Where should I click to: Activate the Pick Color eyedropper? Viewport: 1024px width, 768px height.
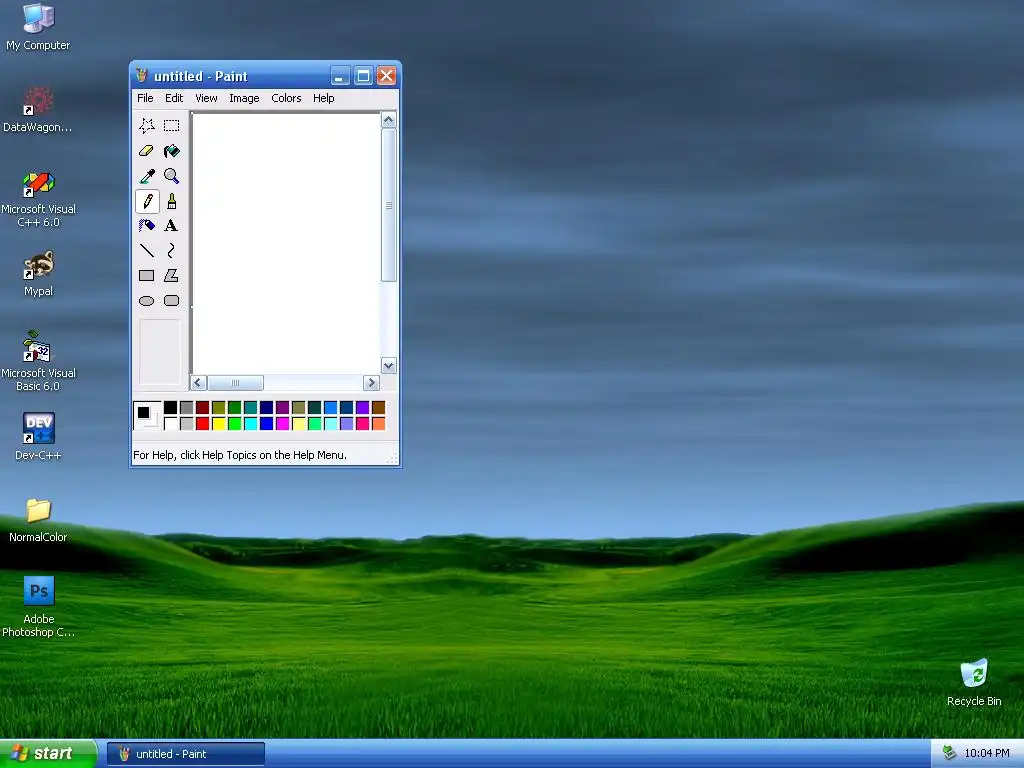[147, 176]
